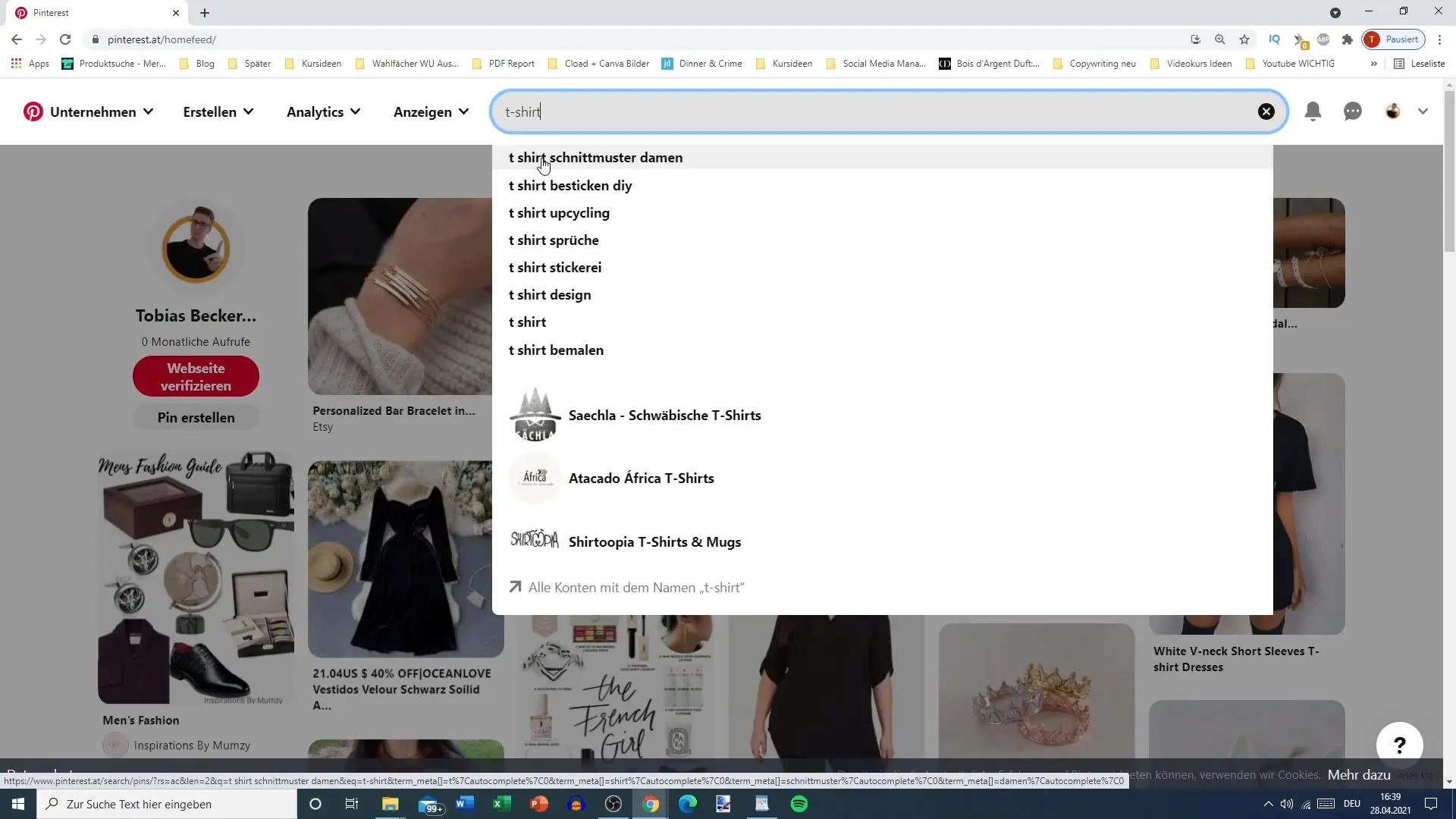The image size is (1456, 819).
Task: Open the Anzeigen dropdown menu
Action: 431,111
